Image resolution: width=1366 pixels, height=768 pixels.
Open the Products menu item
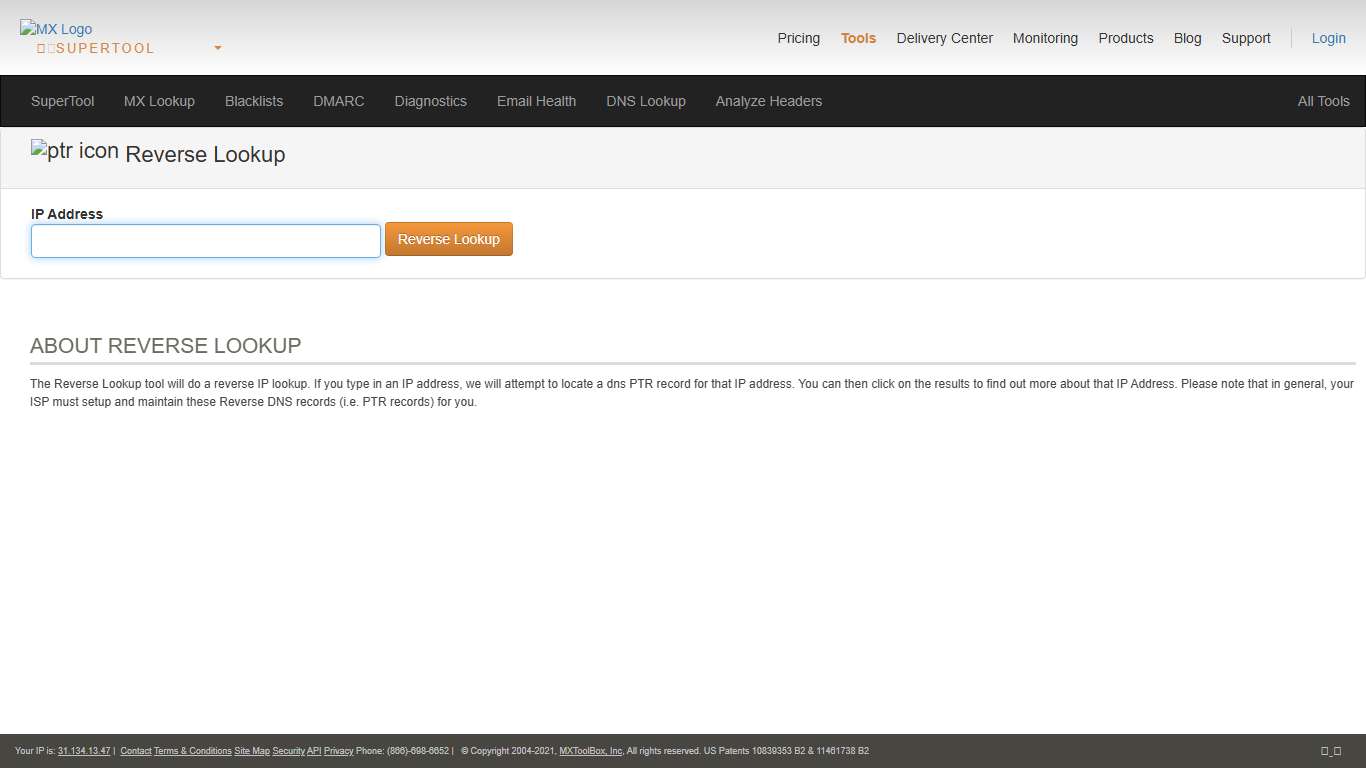tap(1125, 38)
